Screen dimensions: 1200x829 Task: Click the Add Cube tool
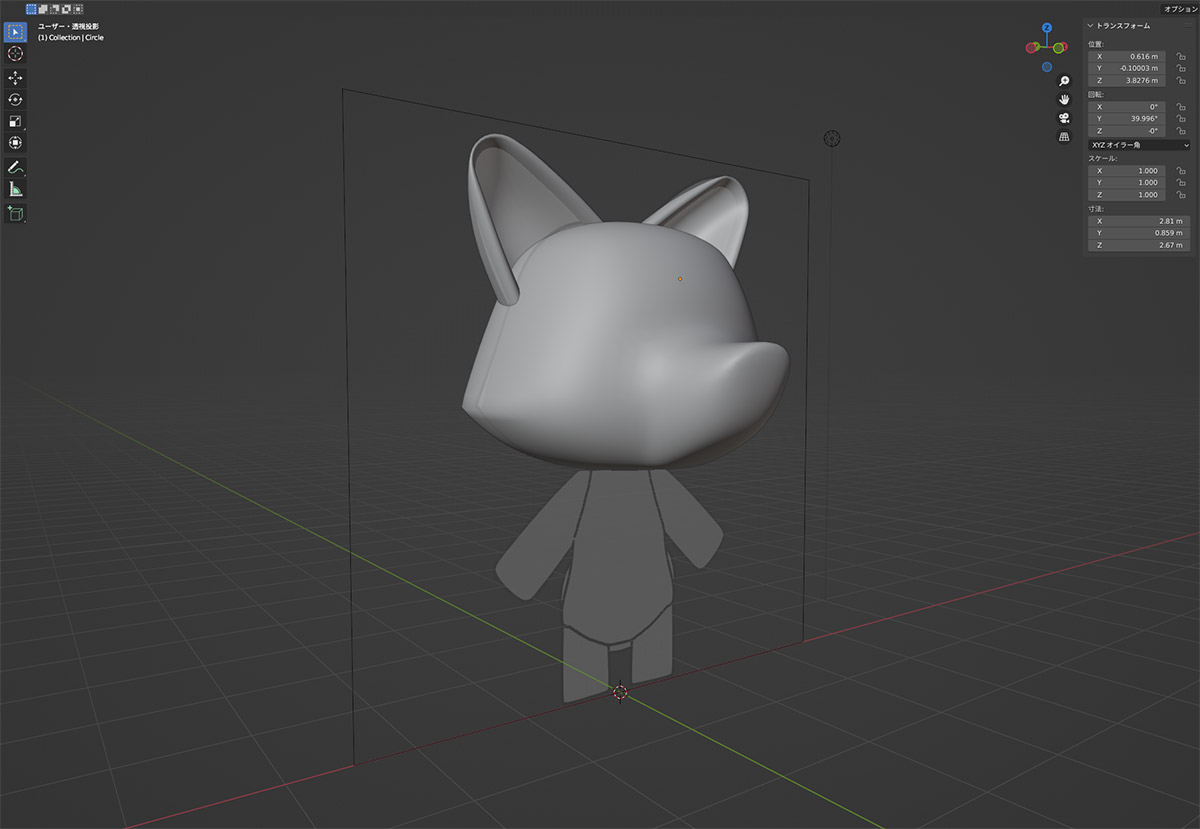pos(15,212)
